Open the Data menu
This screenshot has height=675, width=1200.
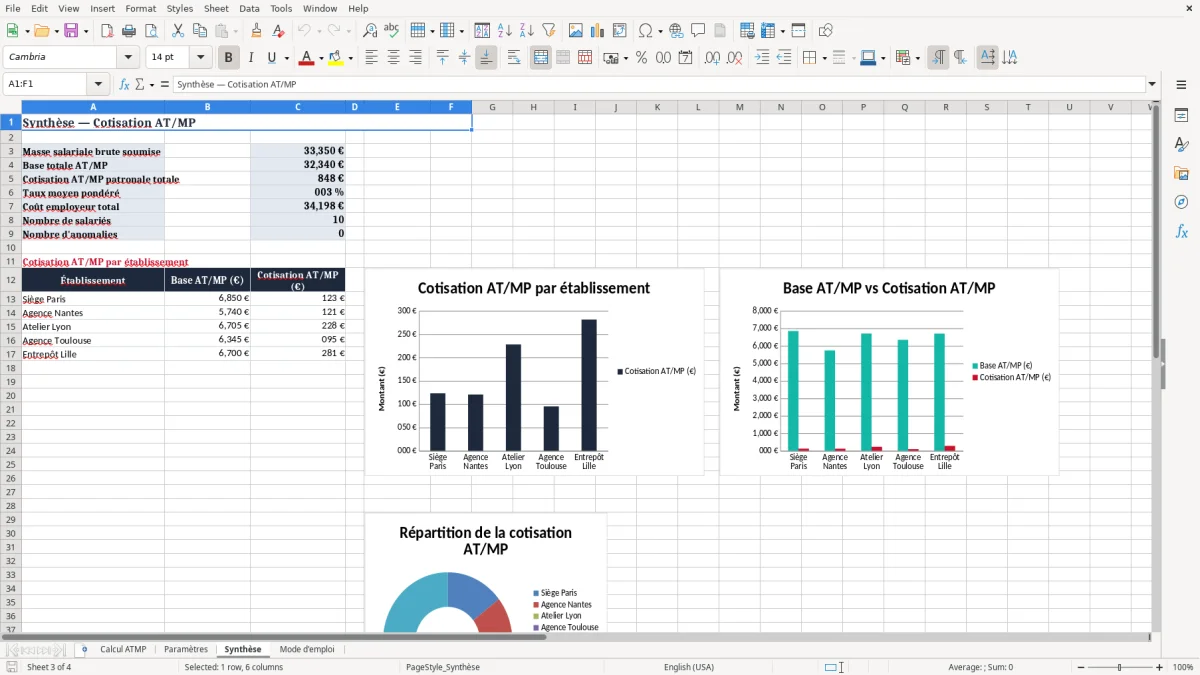pos(249,8)
